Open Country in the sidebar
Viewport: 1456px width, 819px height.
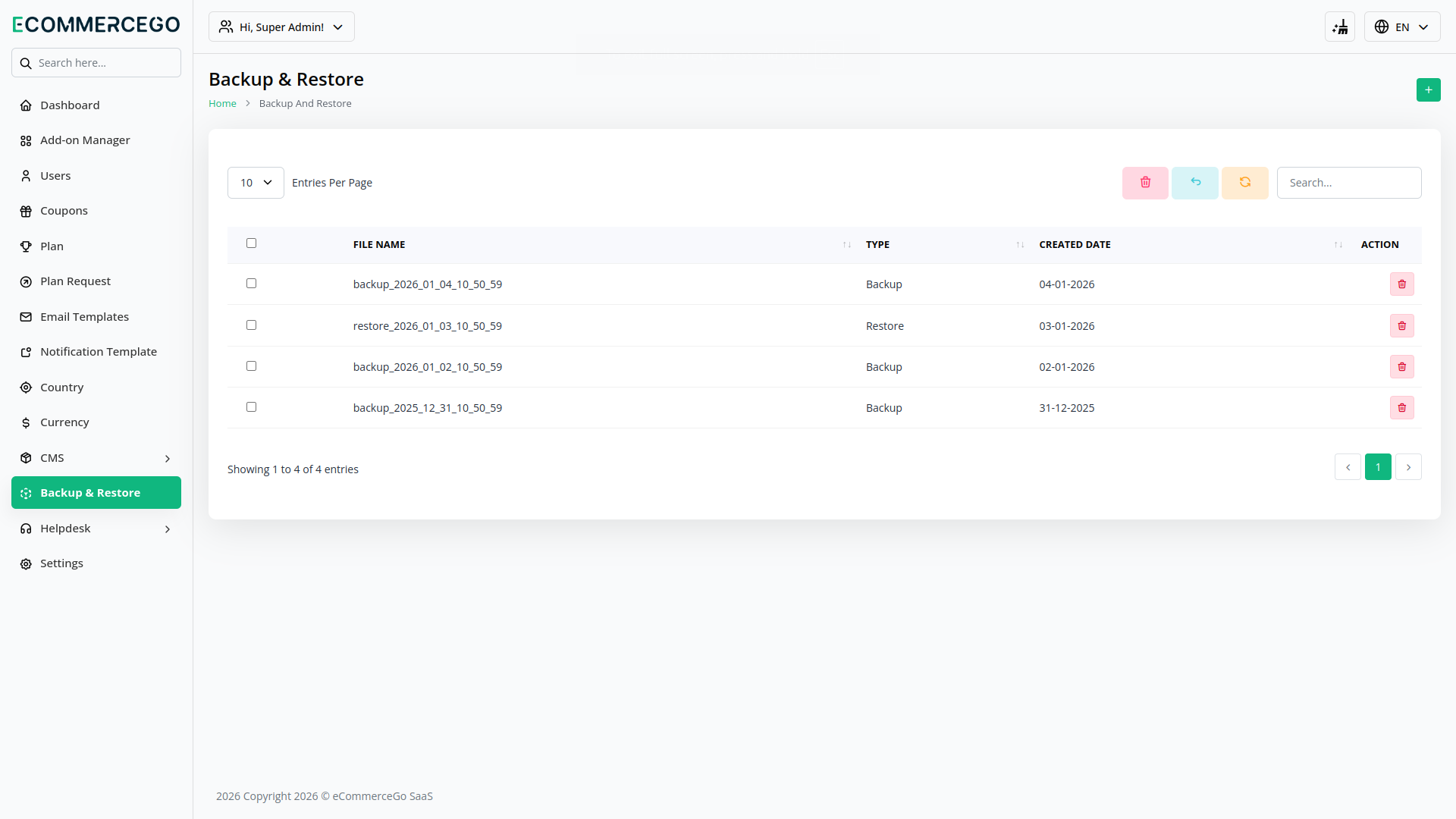click(96, 388)
